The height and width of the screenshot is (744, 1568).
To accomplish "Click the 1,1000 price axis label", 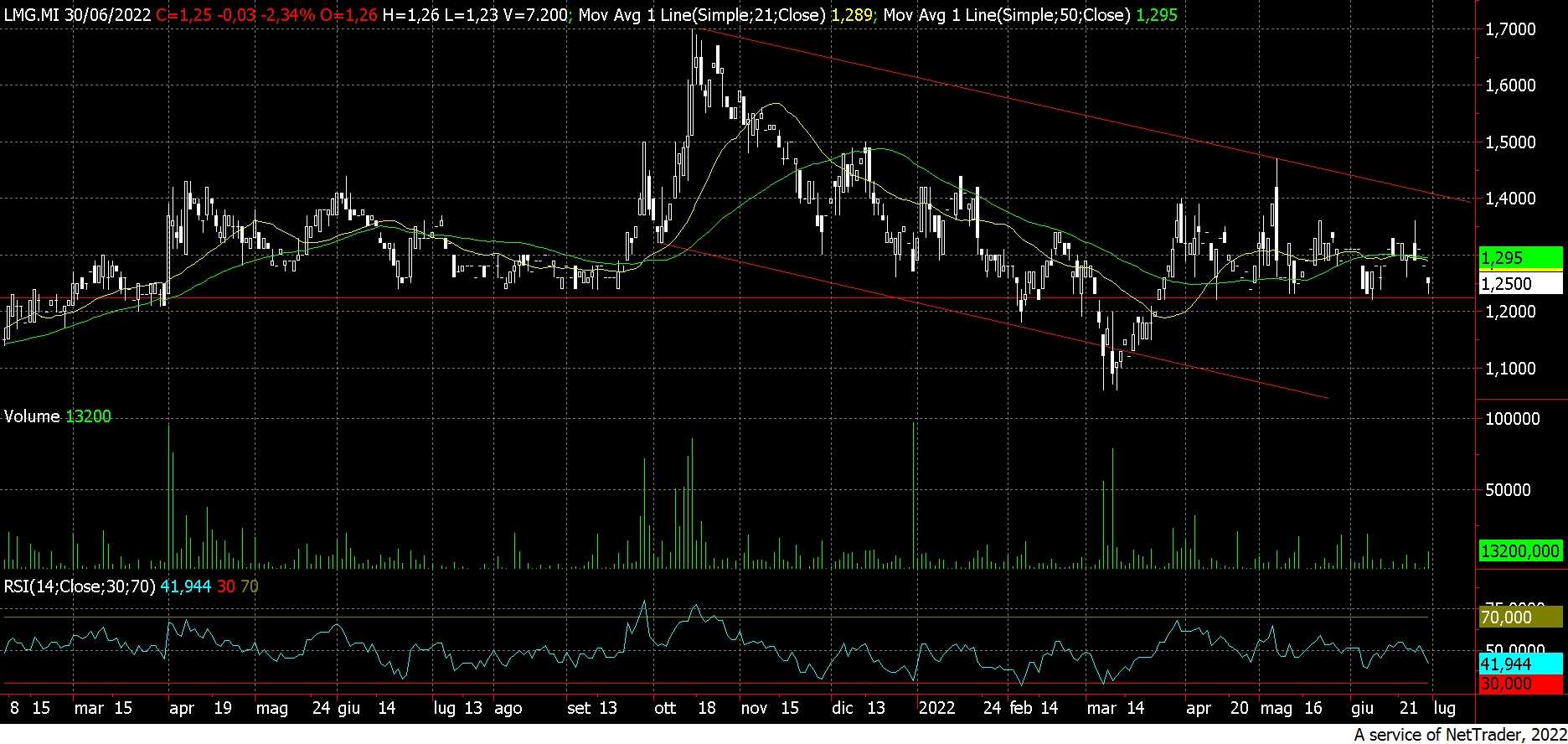I will pos(1509,369).
